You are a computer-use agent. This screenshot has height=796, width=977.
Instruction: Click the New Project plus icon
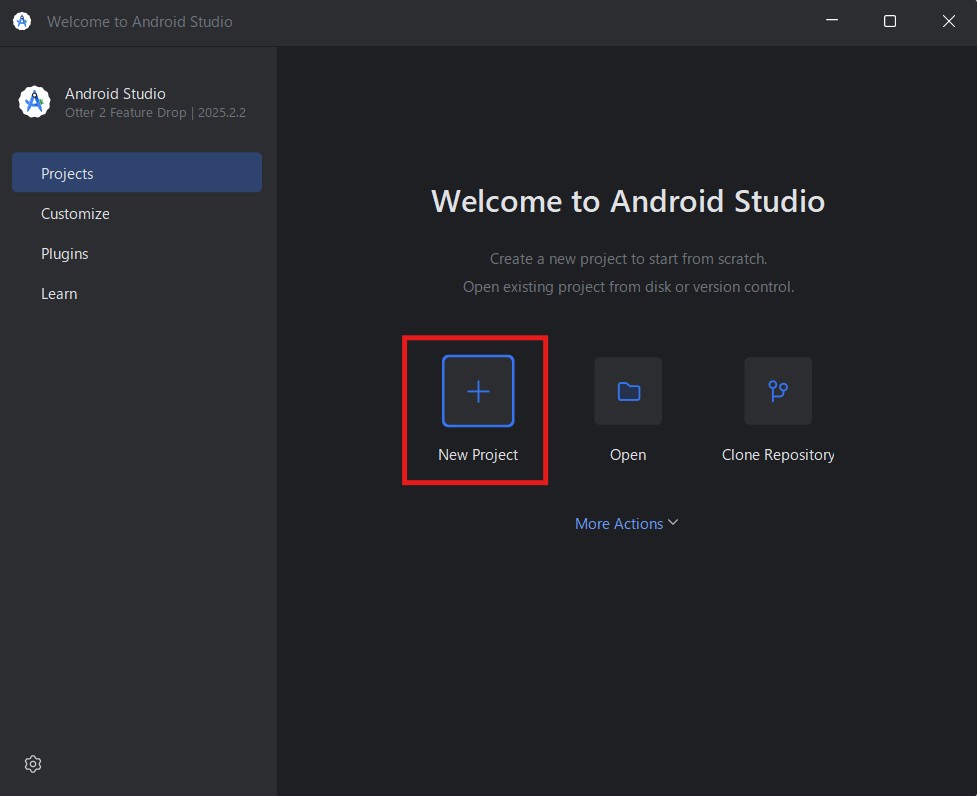478,391
